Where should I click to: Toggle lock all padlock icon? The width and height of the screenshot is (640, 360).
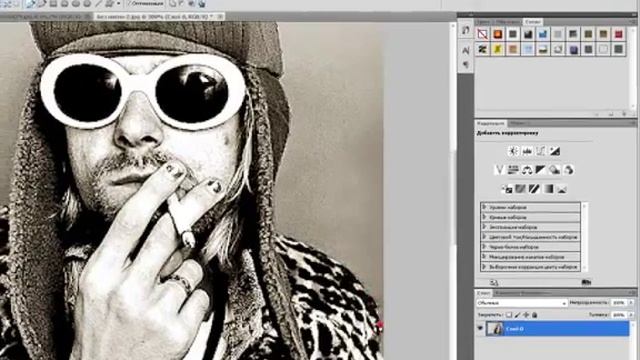[x=535, y=315]
